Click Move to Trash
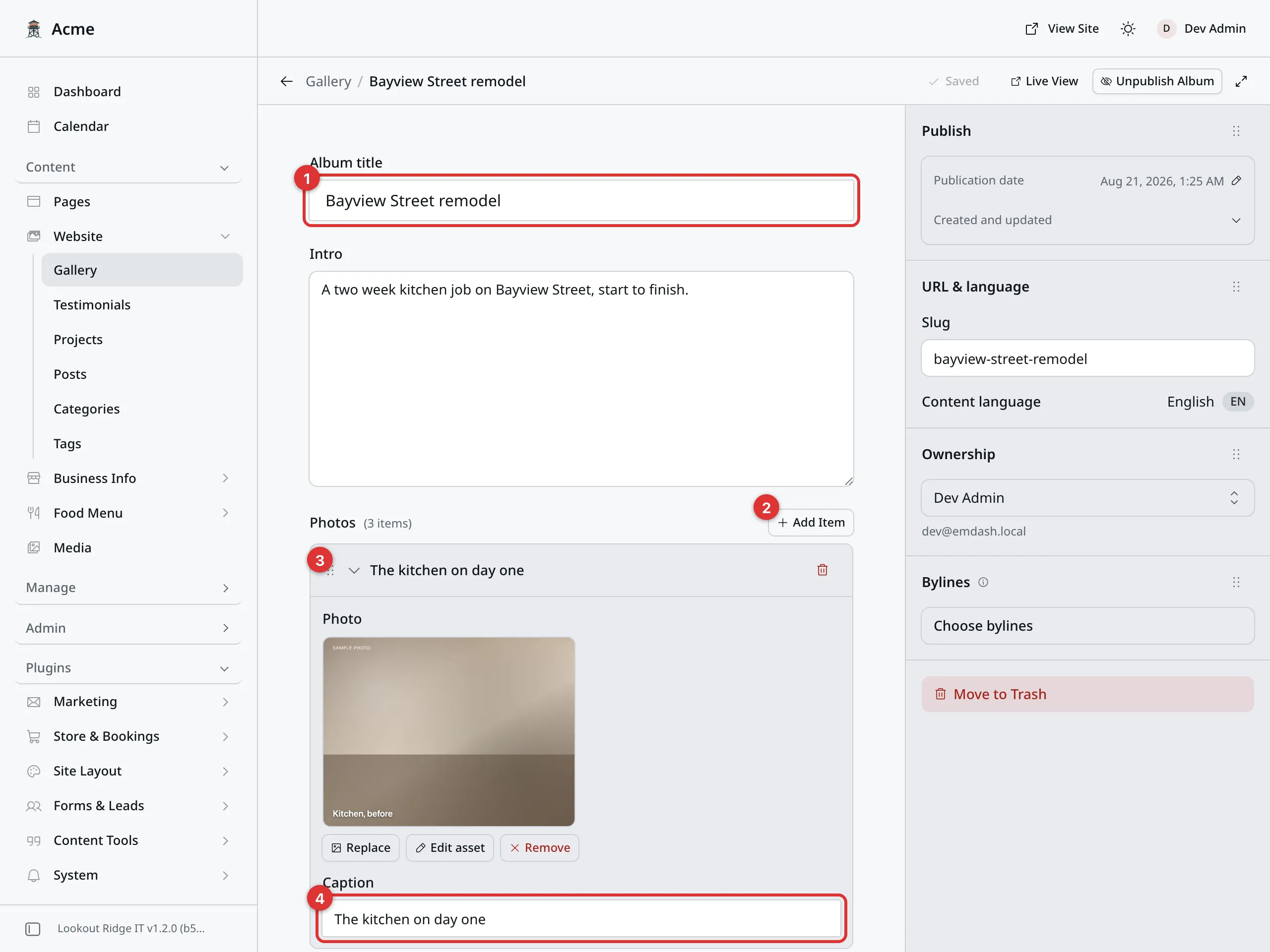The height and width of the screenshot is (952, 1270). click(x=1087, y=694)
